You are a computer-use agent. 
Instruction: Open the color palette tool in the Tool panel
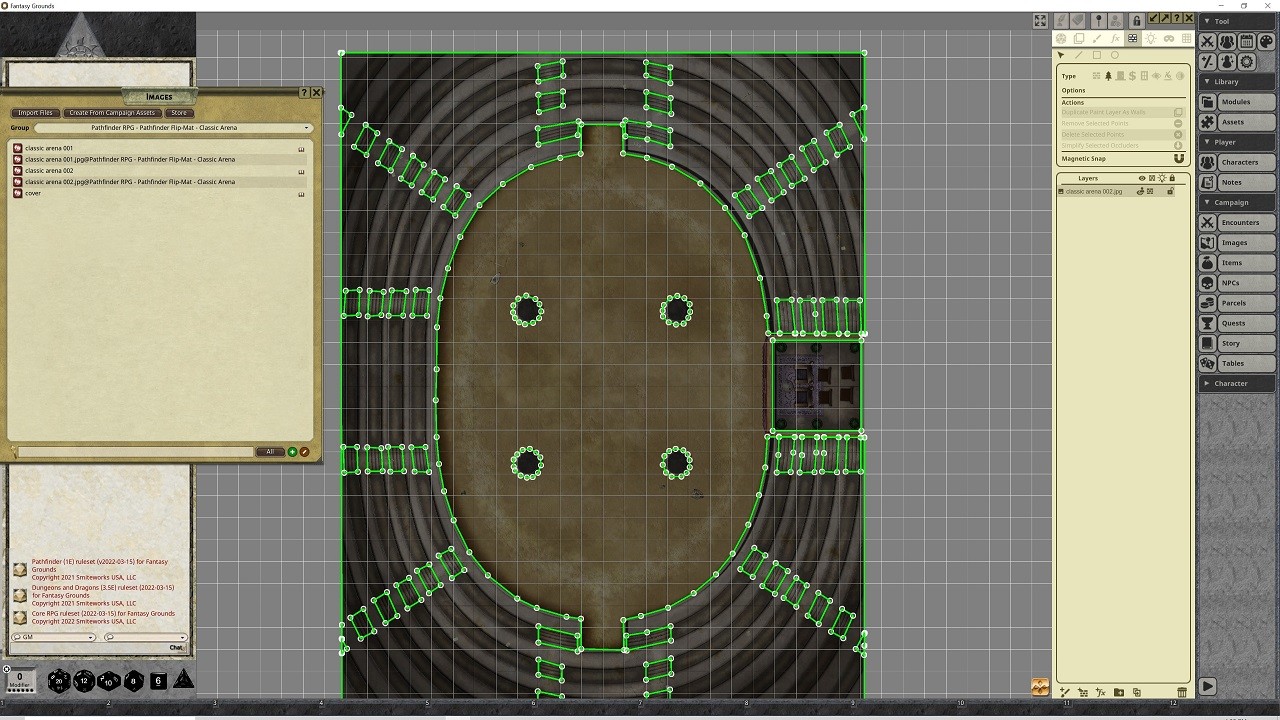[x=1266, y=42]
